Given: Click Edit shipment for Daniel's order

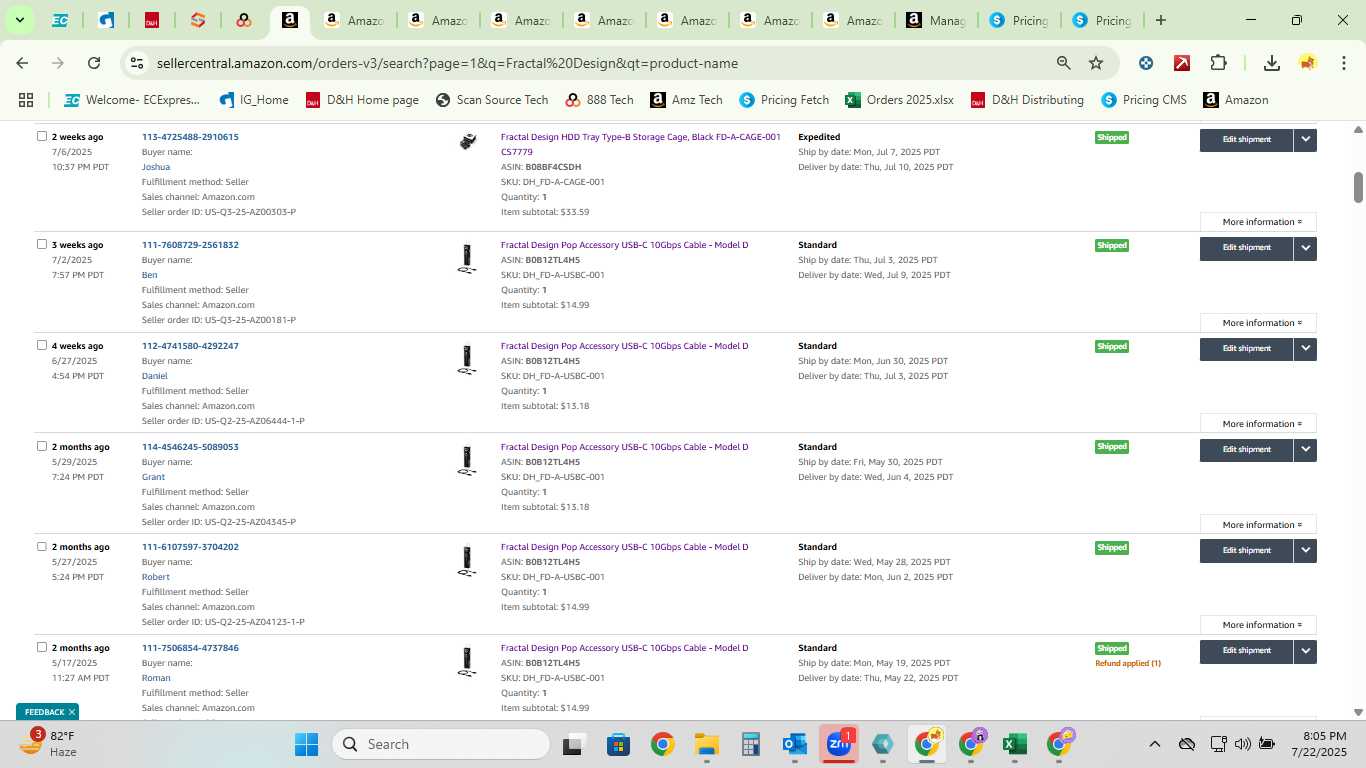Looking at the screenshot, I should (1246, 349).
